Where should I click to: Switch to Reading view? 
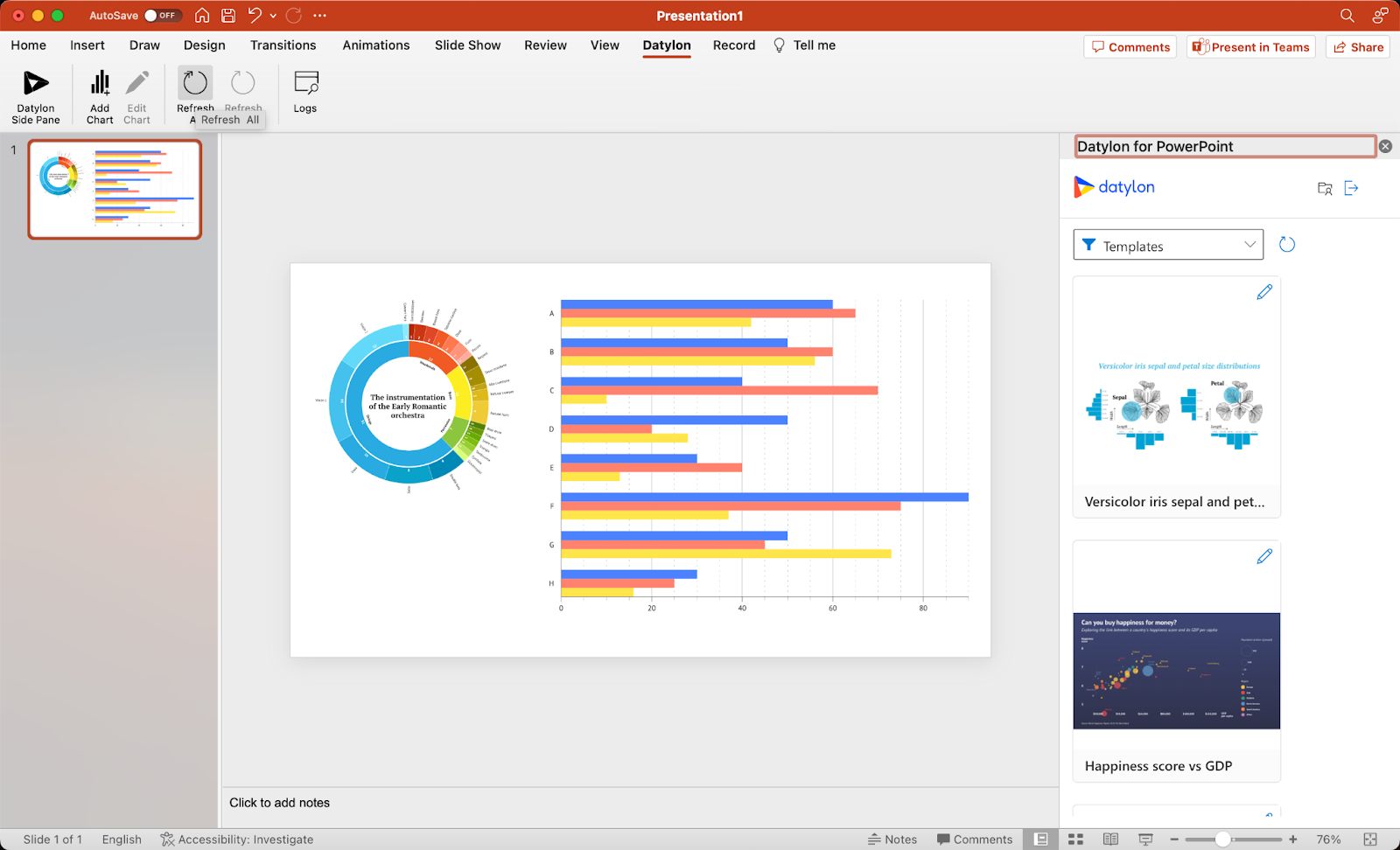pyautogui.click(x=1110, y=840)
